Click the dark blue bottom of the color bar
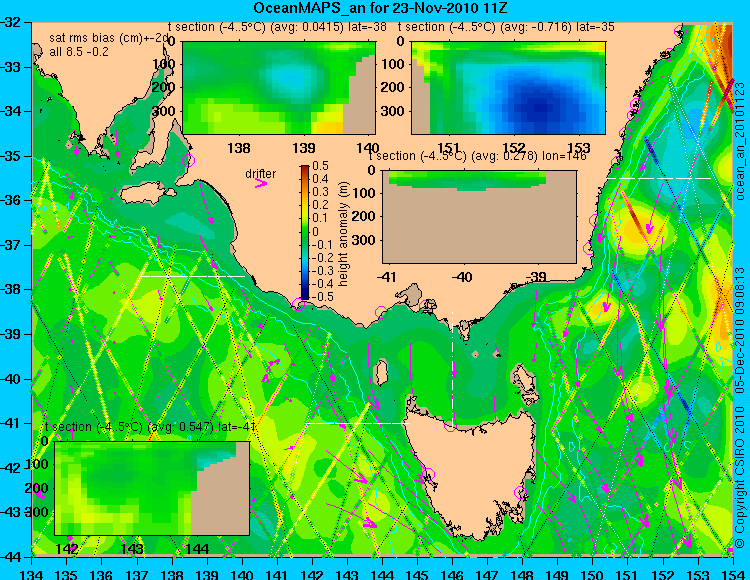750x580 pixels. tap(305, 296)
